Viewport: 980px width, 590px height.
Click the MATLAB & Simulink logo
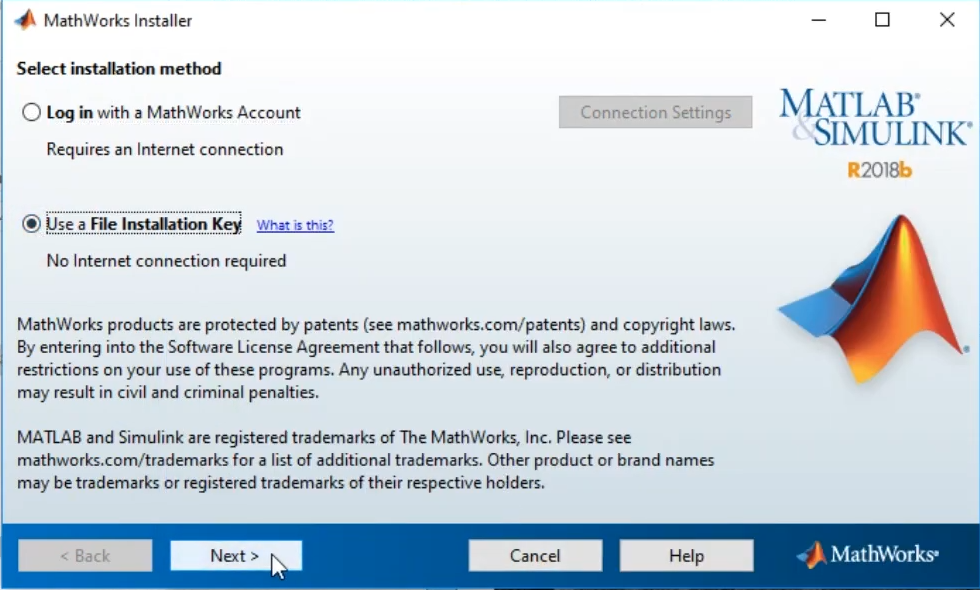point(874,118)
